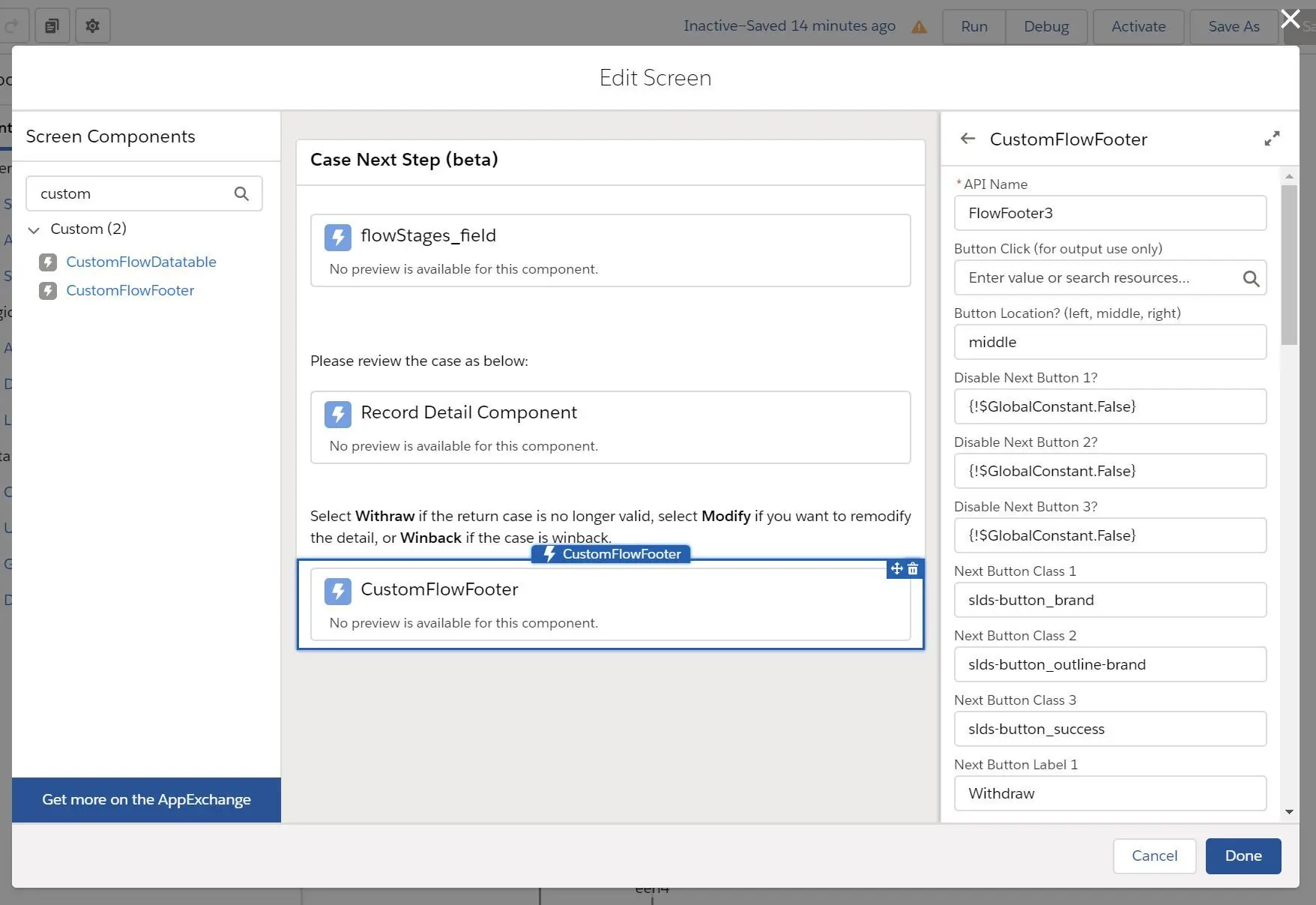Click the properties panel scrollbar thumb
1316x905 pixels.
coord(1289,265)
